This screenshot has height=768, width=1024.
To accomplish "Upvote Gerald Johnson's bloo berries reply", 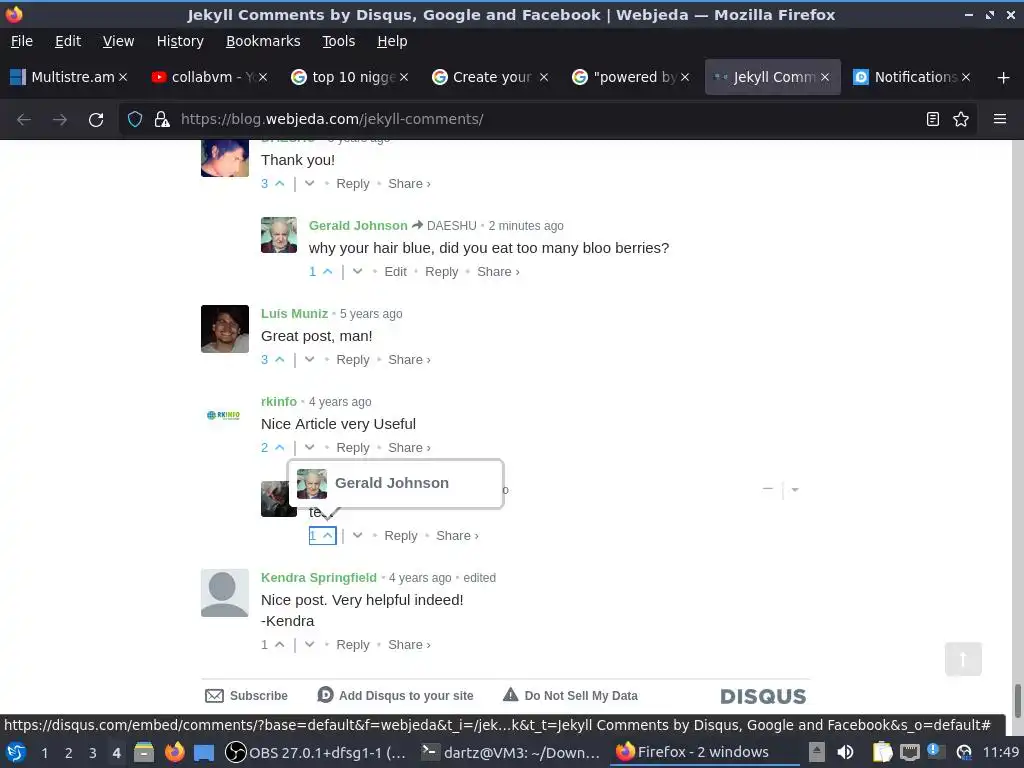I will coord(328,272).
